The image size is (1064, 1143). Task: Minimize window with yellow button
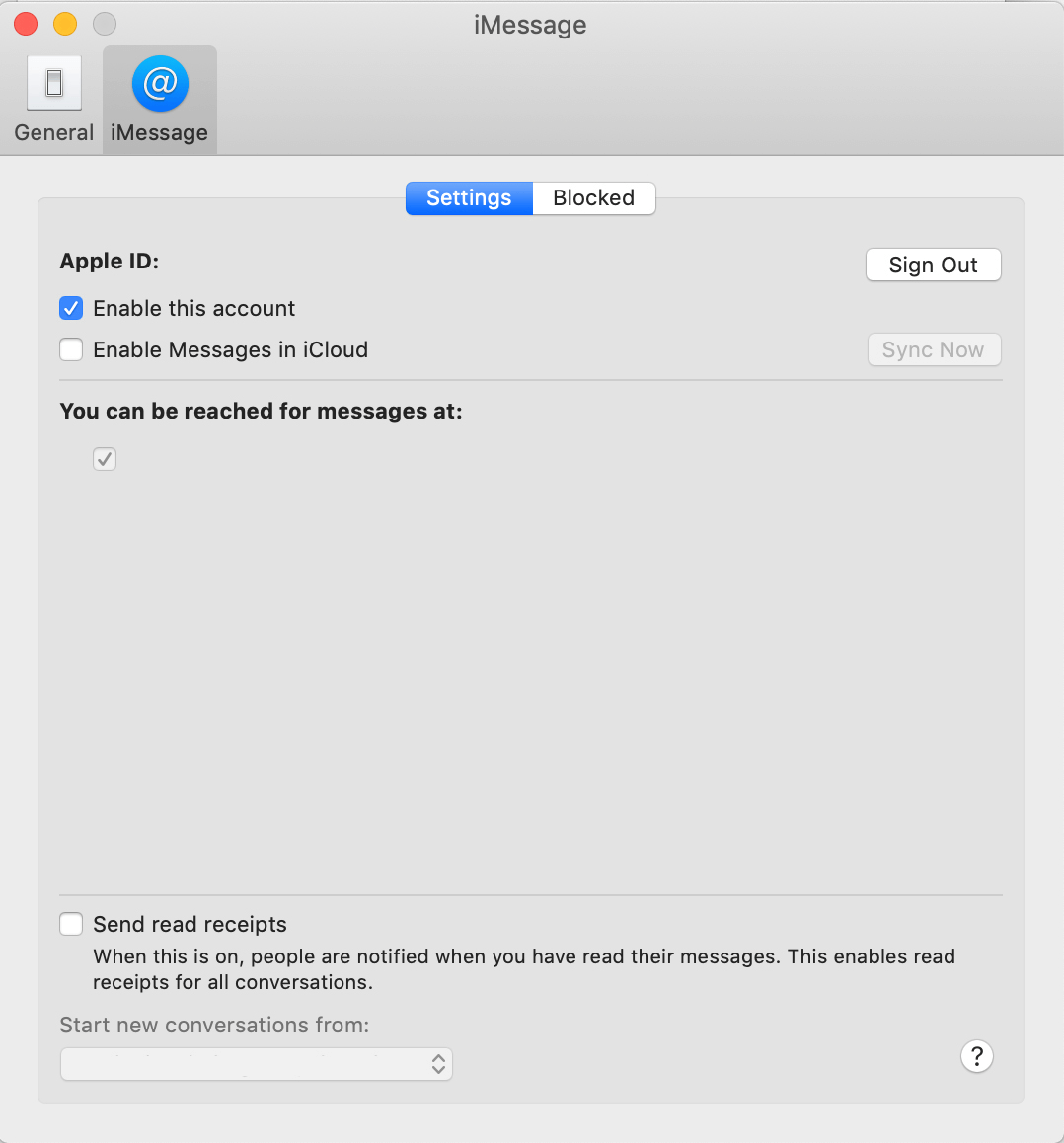65,24
